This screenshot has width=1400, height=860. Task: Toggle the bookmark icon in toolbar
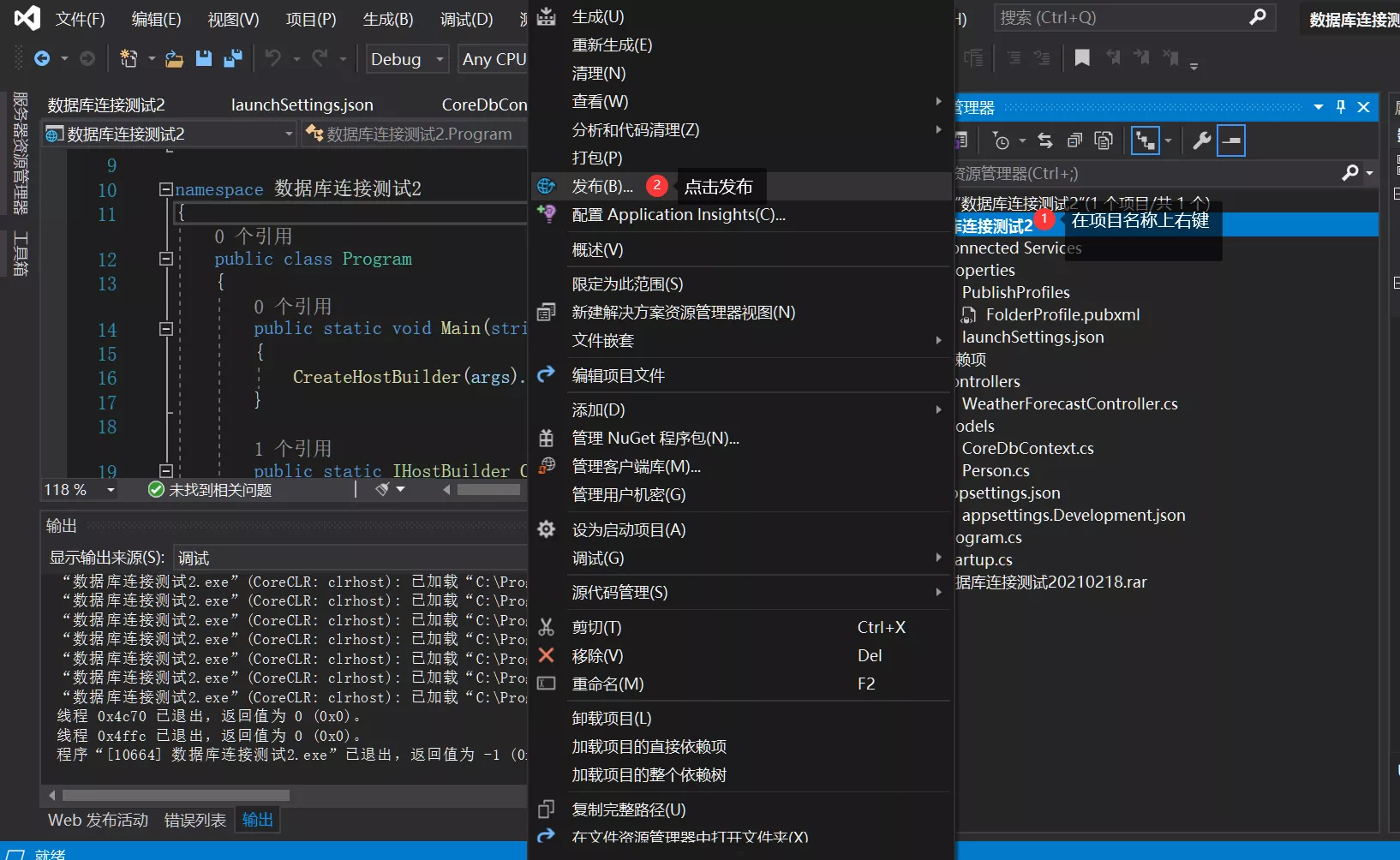(x=1082, y=57)
